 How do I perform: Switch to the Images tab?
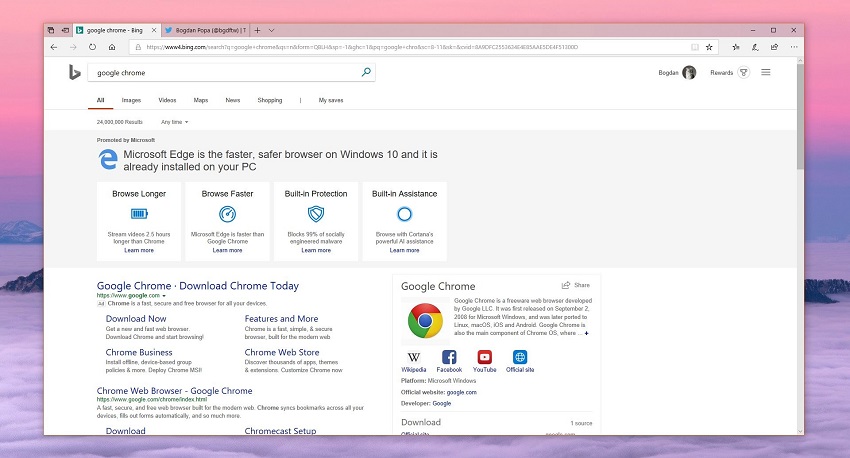click(131, 100)
